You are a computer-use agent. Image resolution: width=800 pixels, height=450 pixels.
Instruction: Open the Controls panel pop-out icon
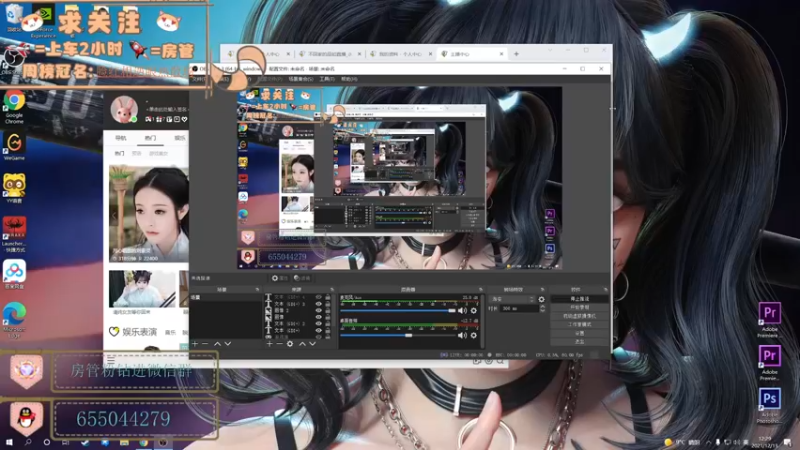[605, 289]
